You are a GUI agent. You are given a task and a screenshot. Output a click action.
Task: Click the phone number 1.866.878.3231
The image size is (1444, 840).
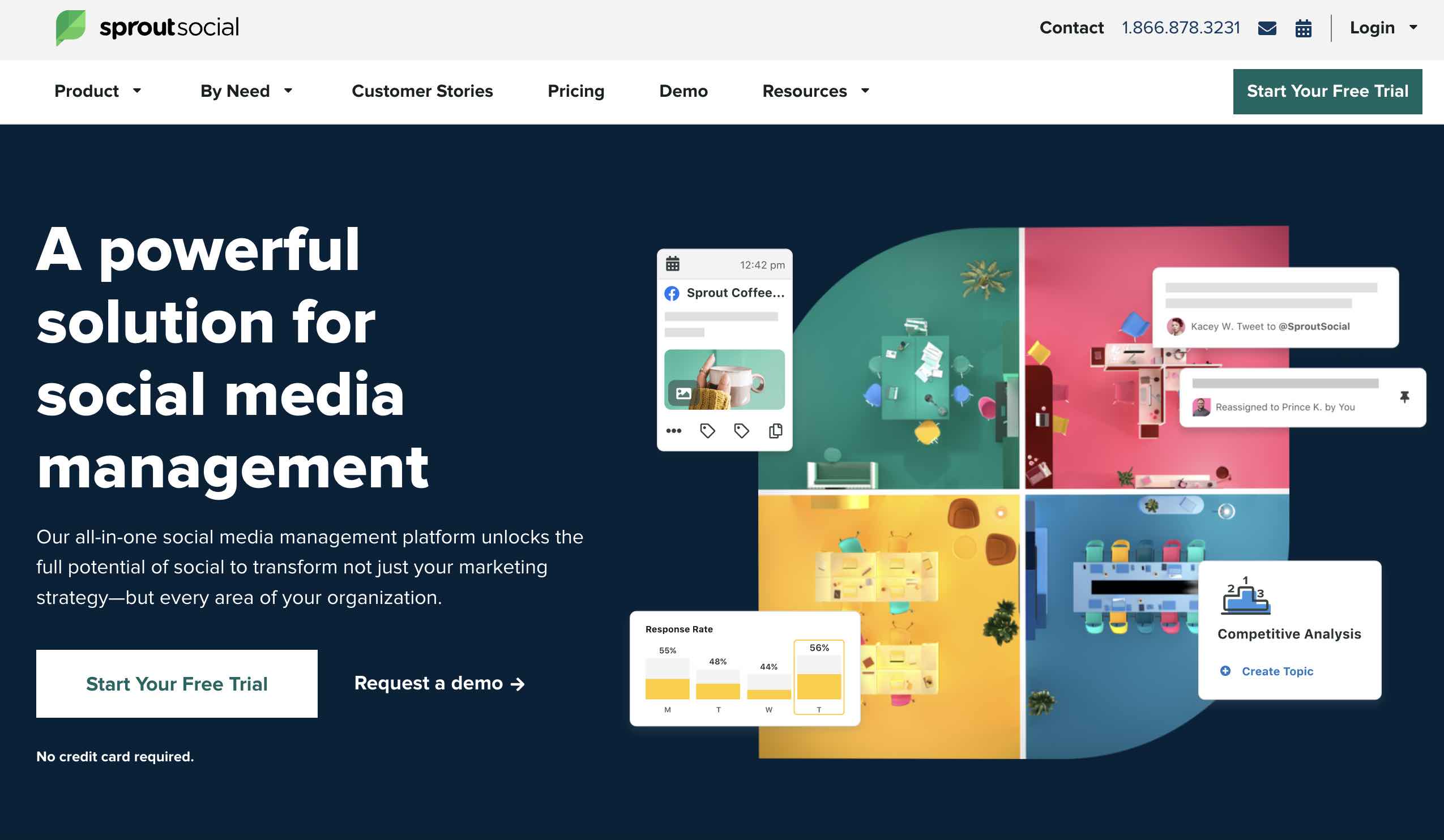tap(1181, 26)
